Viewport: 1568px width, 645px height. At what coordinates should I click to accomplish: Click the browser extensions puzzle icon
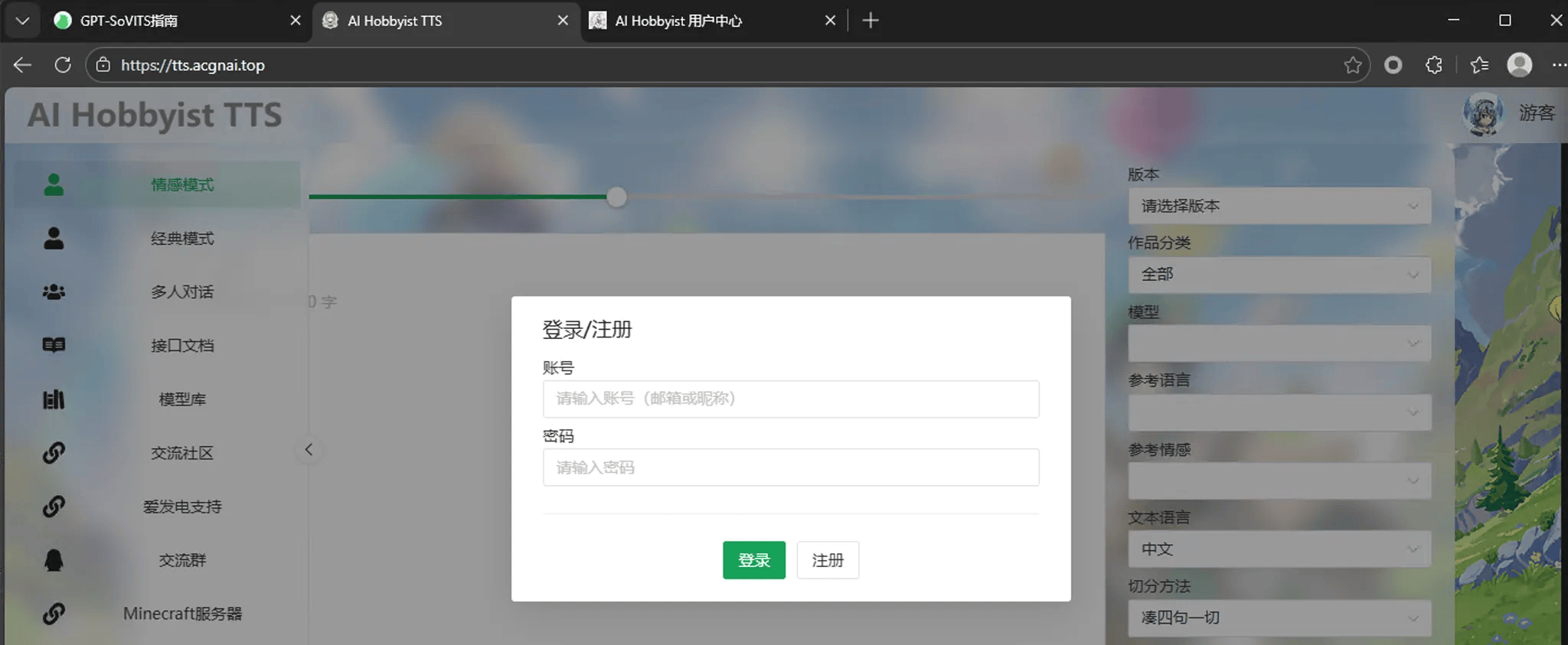1433,65
